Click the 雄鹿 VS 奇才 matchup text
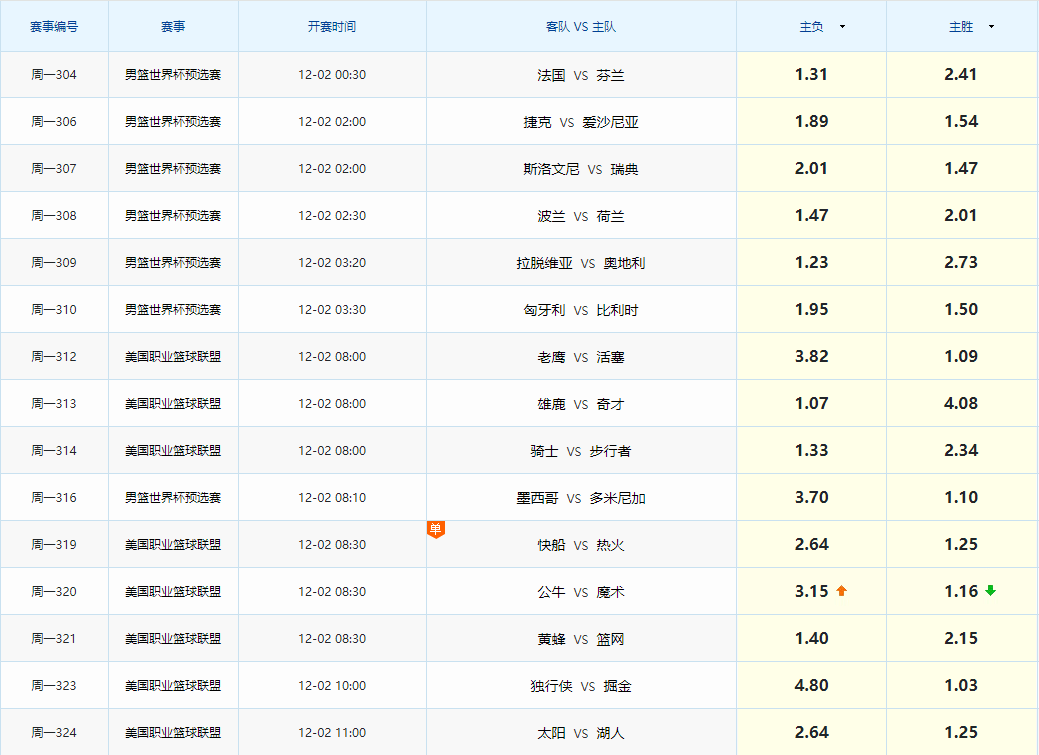This screenshot has width=1039, height=755. click(581, 404)
